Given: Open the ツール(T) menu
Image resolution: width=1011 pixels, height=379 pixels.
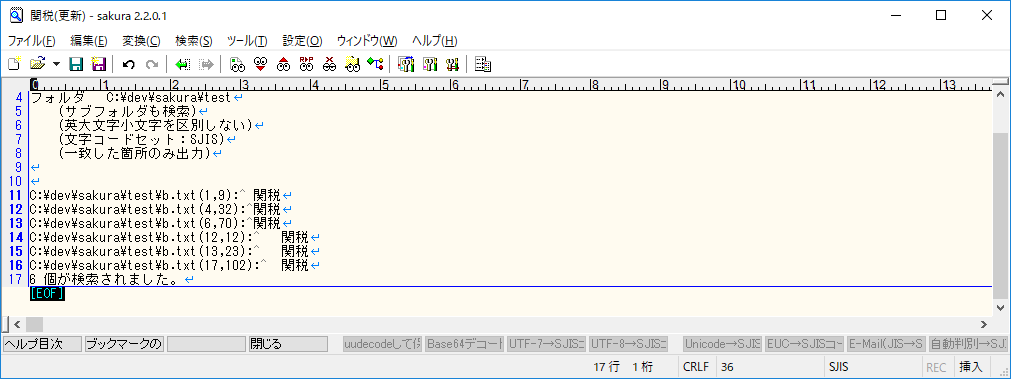Looking at the screenshot, I should tap(247, 41).
